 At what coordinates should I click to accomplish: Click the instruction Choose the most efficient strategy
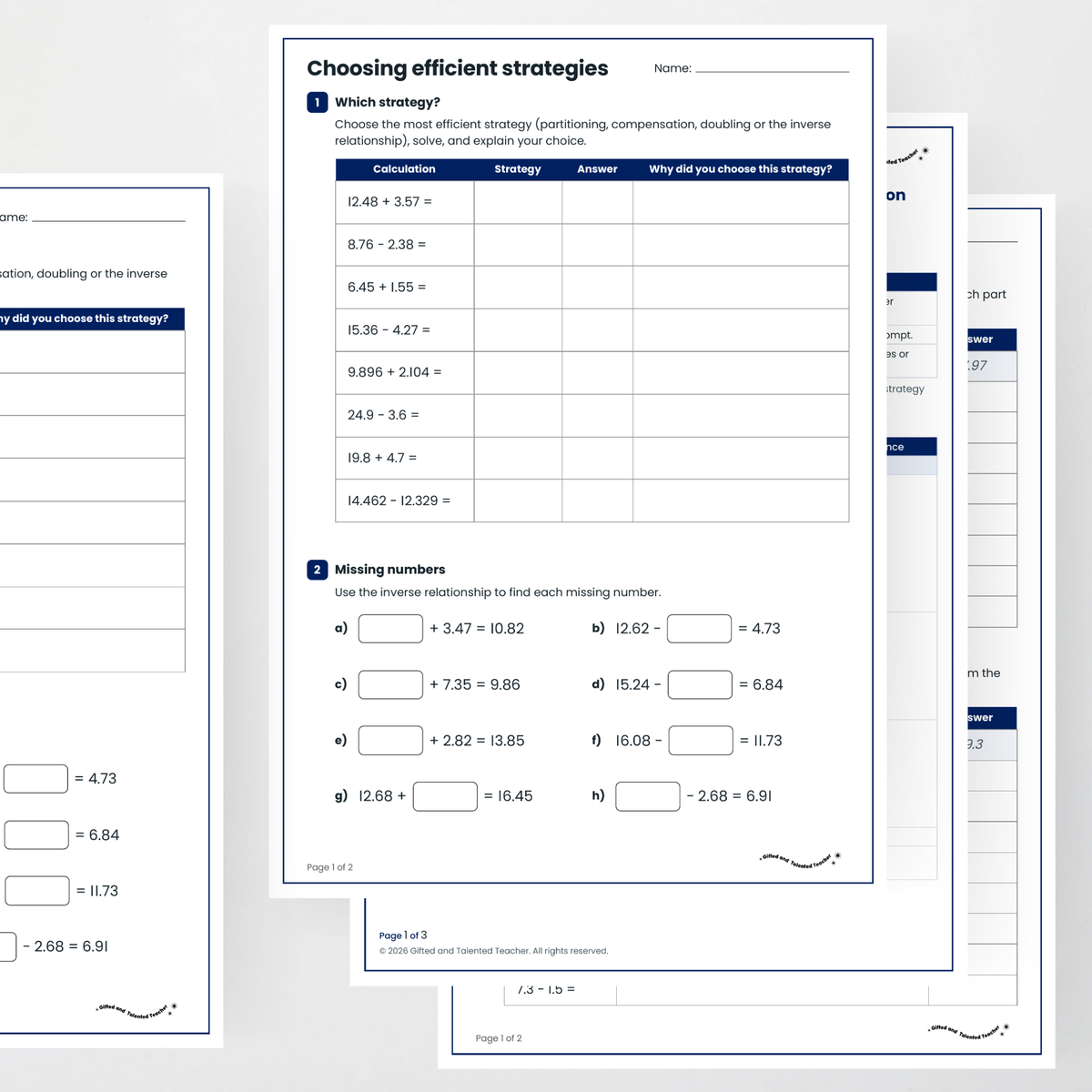pyautogui.click(x=582, y=132)
